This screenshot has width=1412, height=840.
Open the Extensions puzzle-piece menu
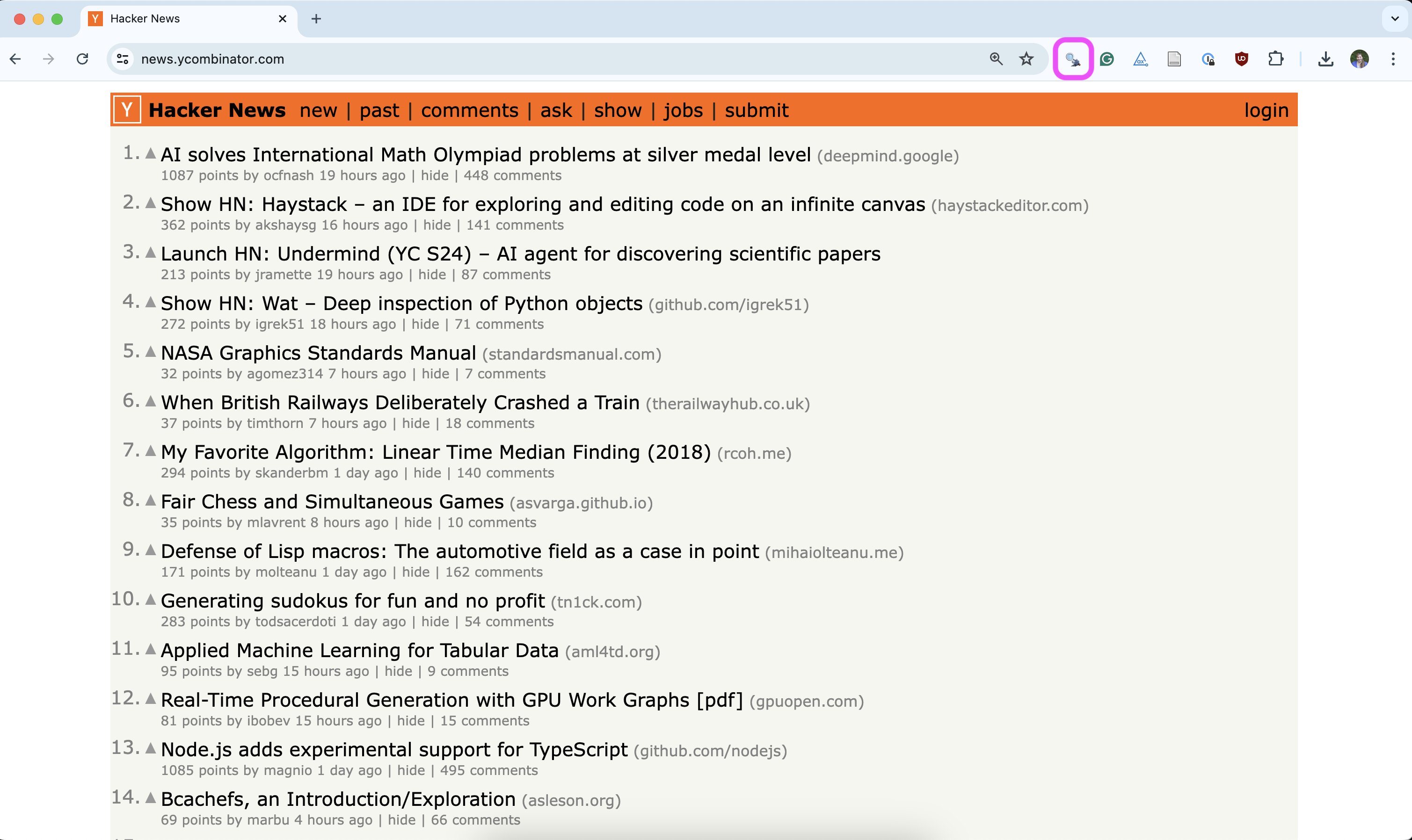[x=1275, y=59]
